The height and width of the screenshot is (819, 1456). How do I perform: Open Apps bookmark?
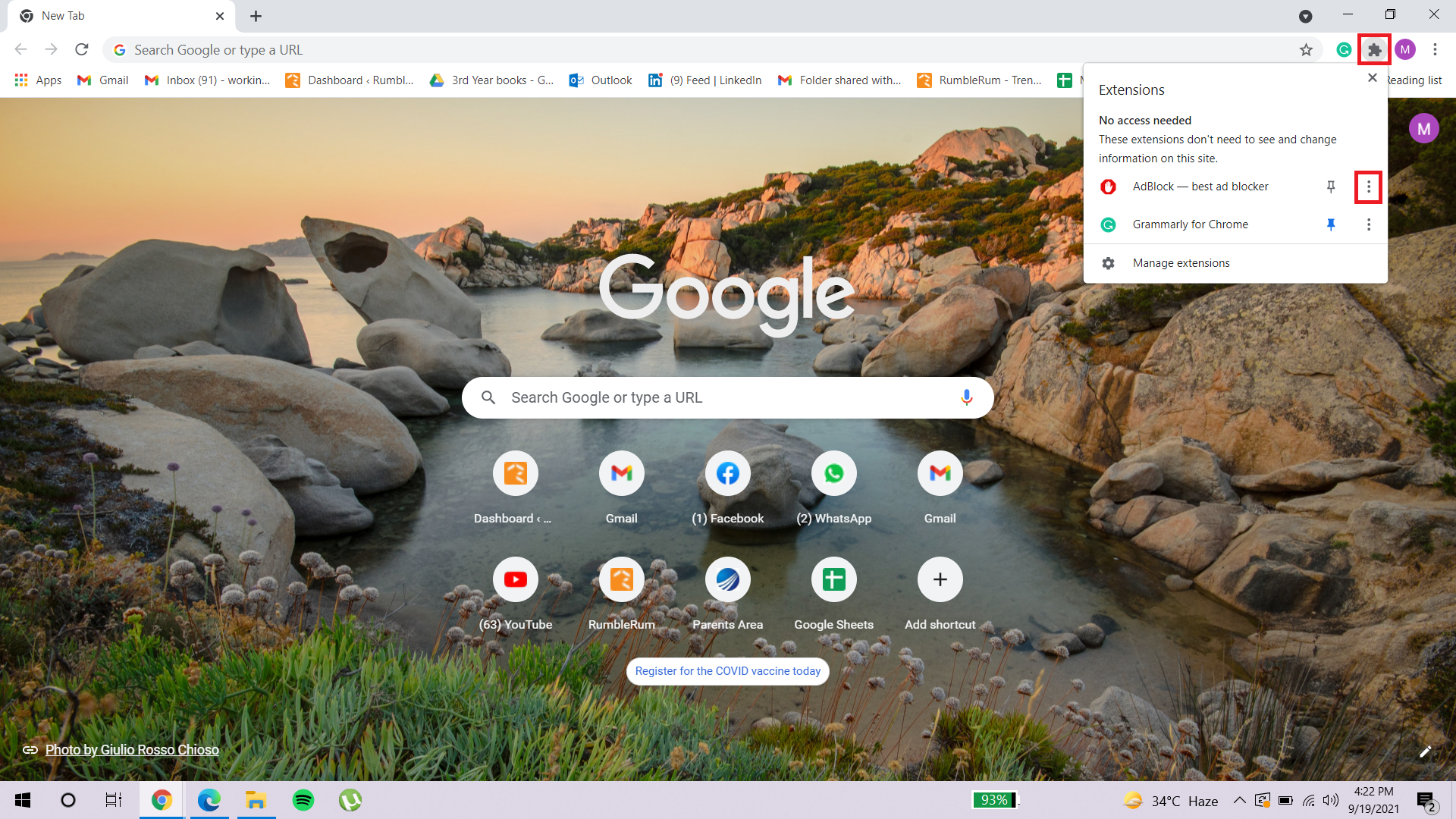click(38, 80)
